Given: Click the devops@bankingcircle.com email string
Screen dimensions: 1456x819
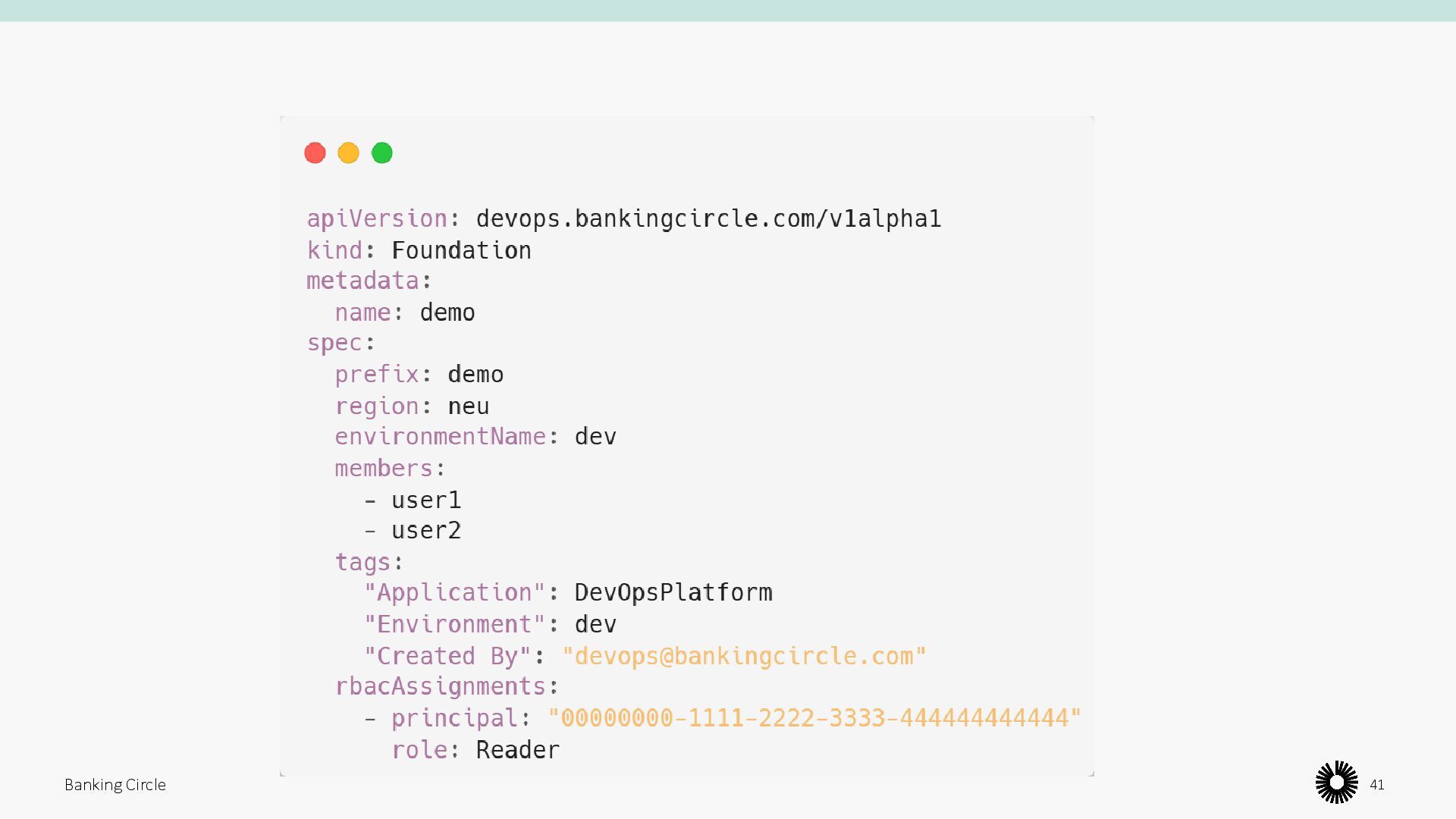Looking at the screenshot, I should pos(744,656).
